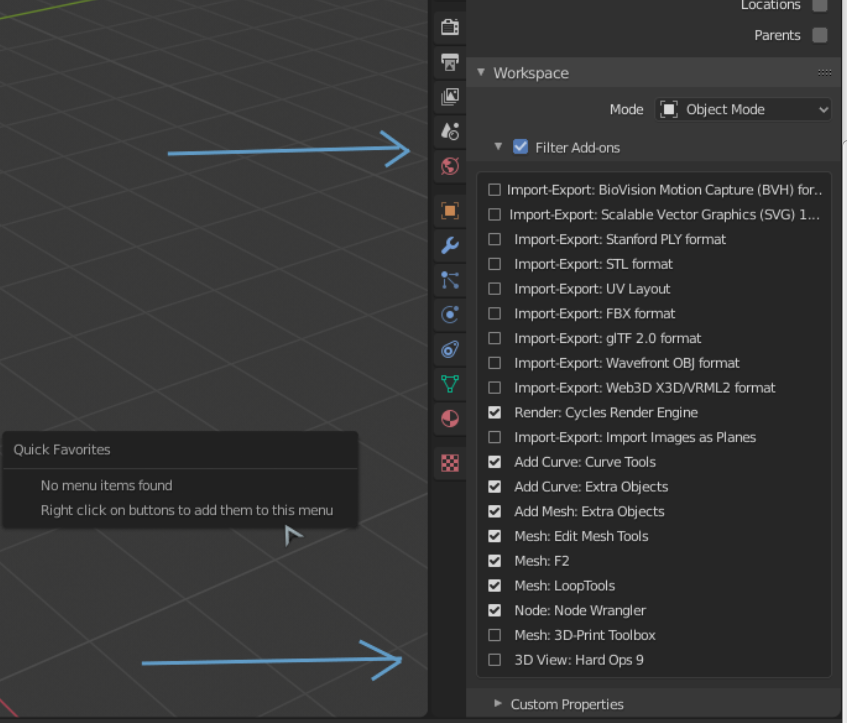Enable UV Layout add-on checkbox
This screenshot has height=723, width=847.
point(494,289)
